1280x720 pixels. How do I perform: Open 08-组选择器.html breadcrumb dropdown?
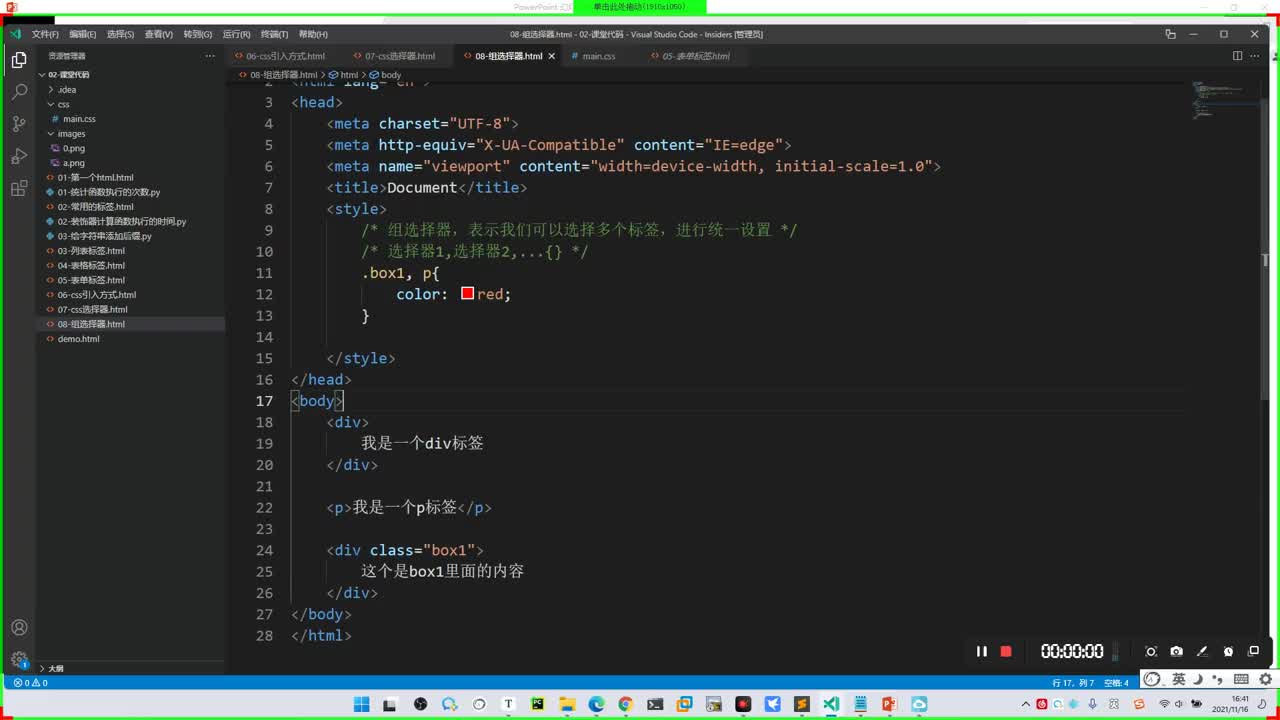click(x=279, y=75)
